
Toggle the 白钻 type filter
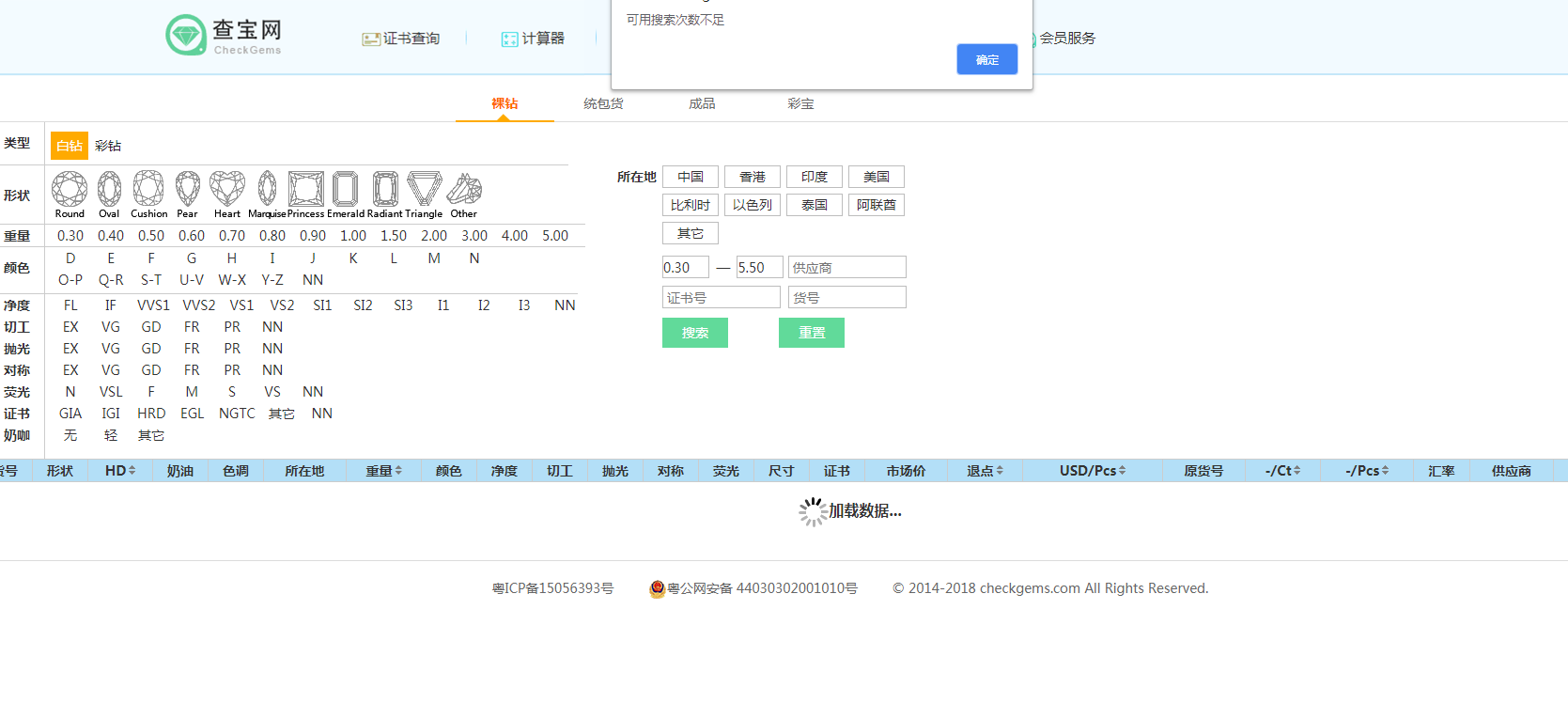pyautogui.click(x=70, y=146)
